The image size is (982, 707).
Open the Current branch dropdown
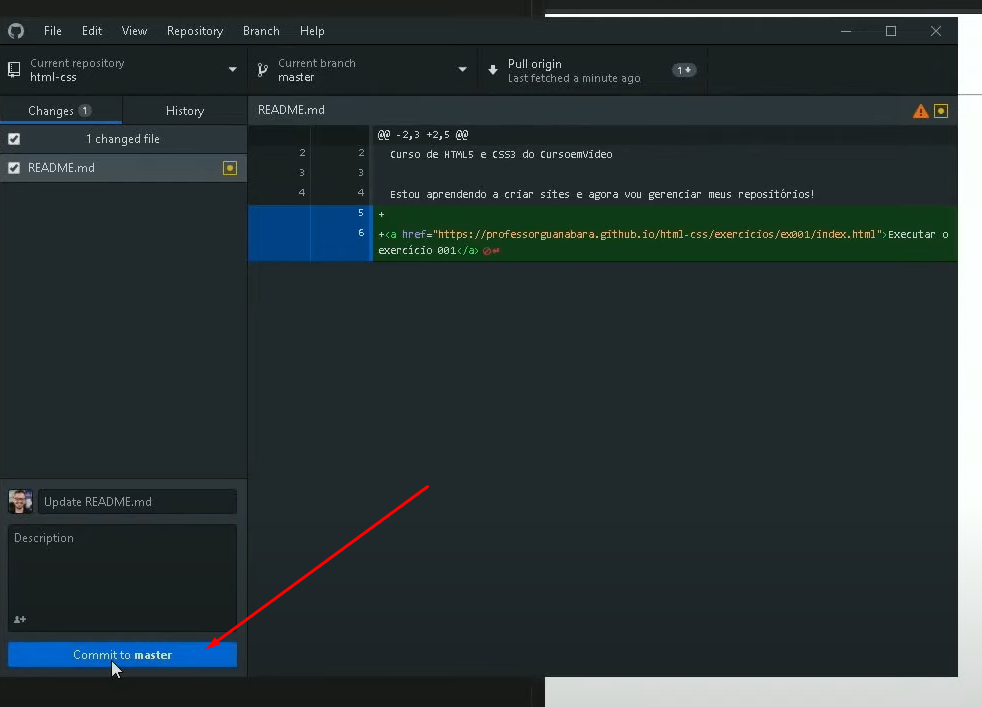click(363, 70)
